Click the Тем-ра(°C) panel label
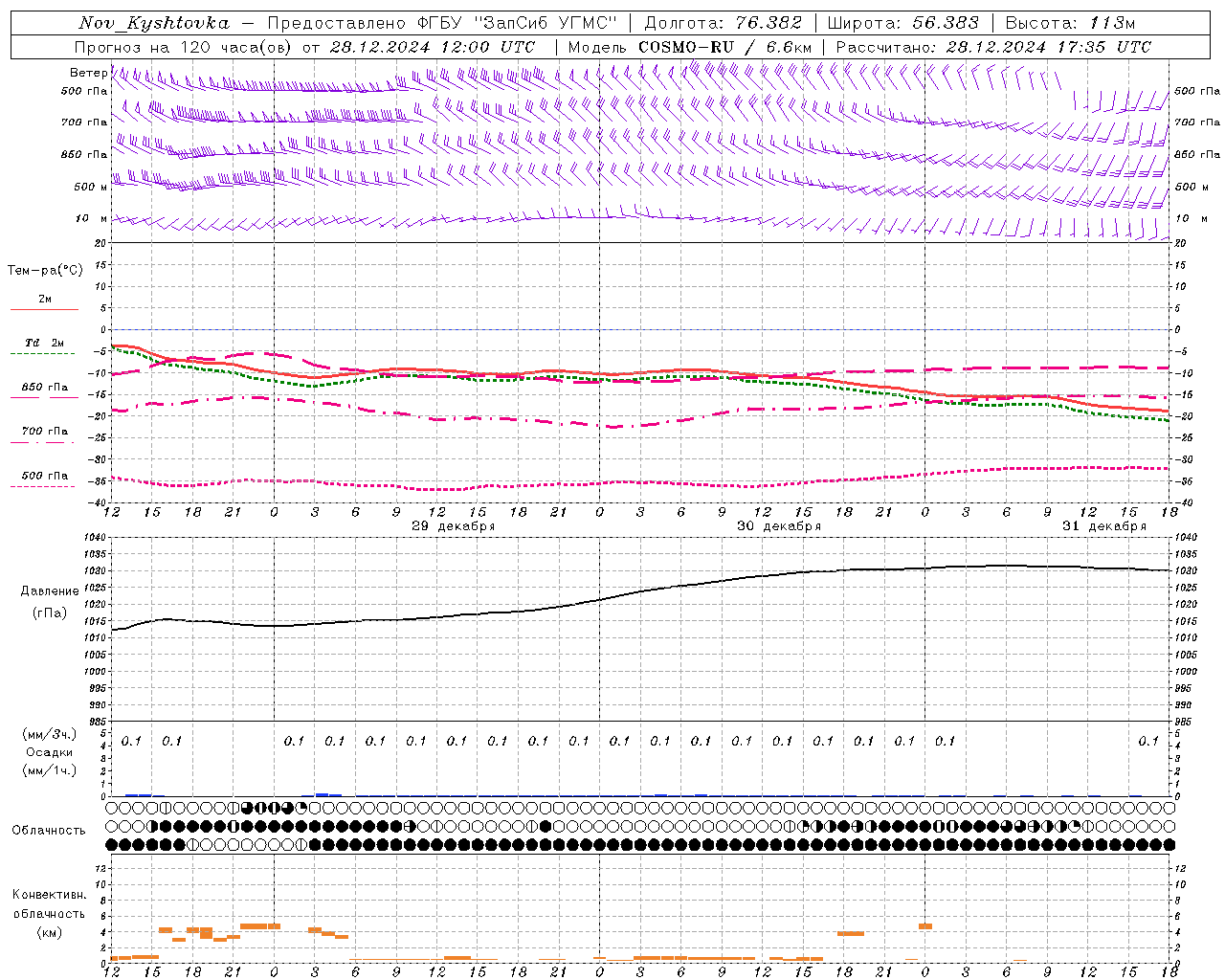The image size is (1225, 980). coord(45,271)
